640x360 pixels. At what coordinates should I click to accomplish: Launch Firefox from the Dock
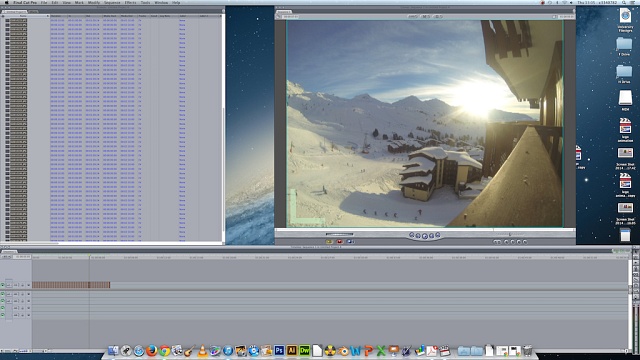(151, 351)
